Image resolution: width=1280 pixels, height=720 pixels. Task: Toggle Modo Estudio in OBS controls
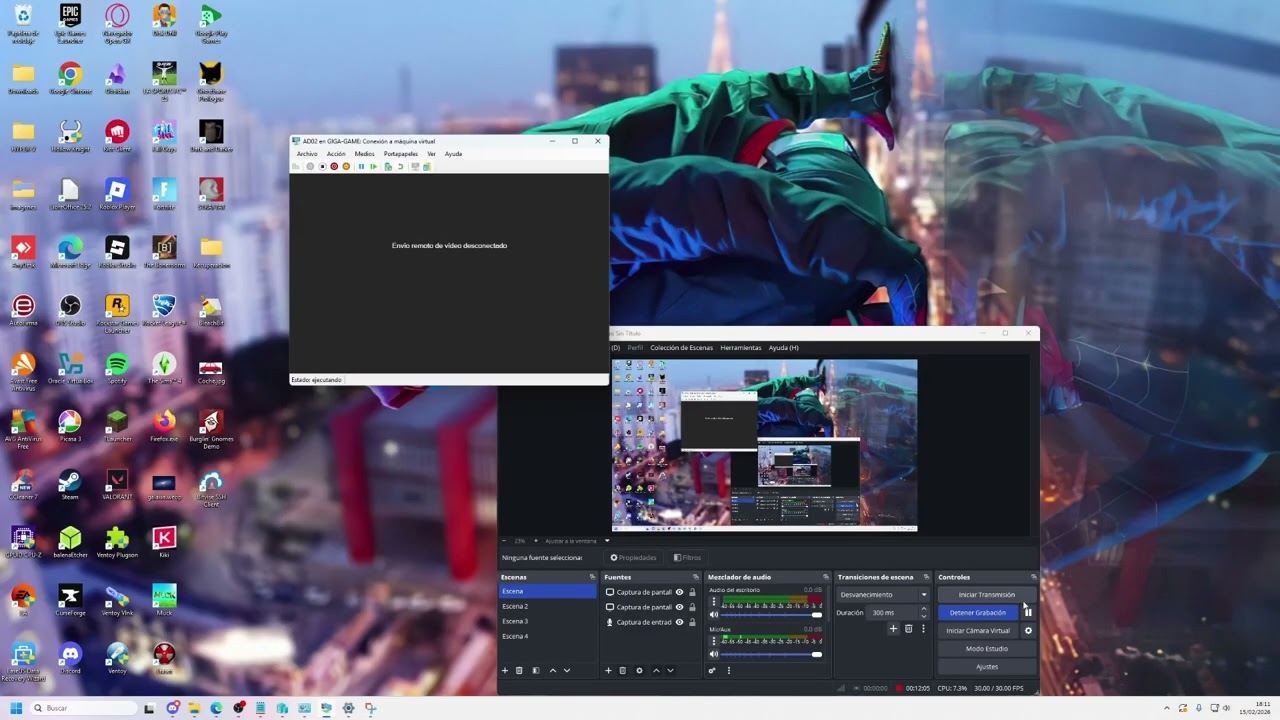click(986, 648)
